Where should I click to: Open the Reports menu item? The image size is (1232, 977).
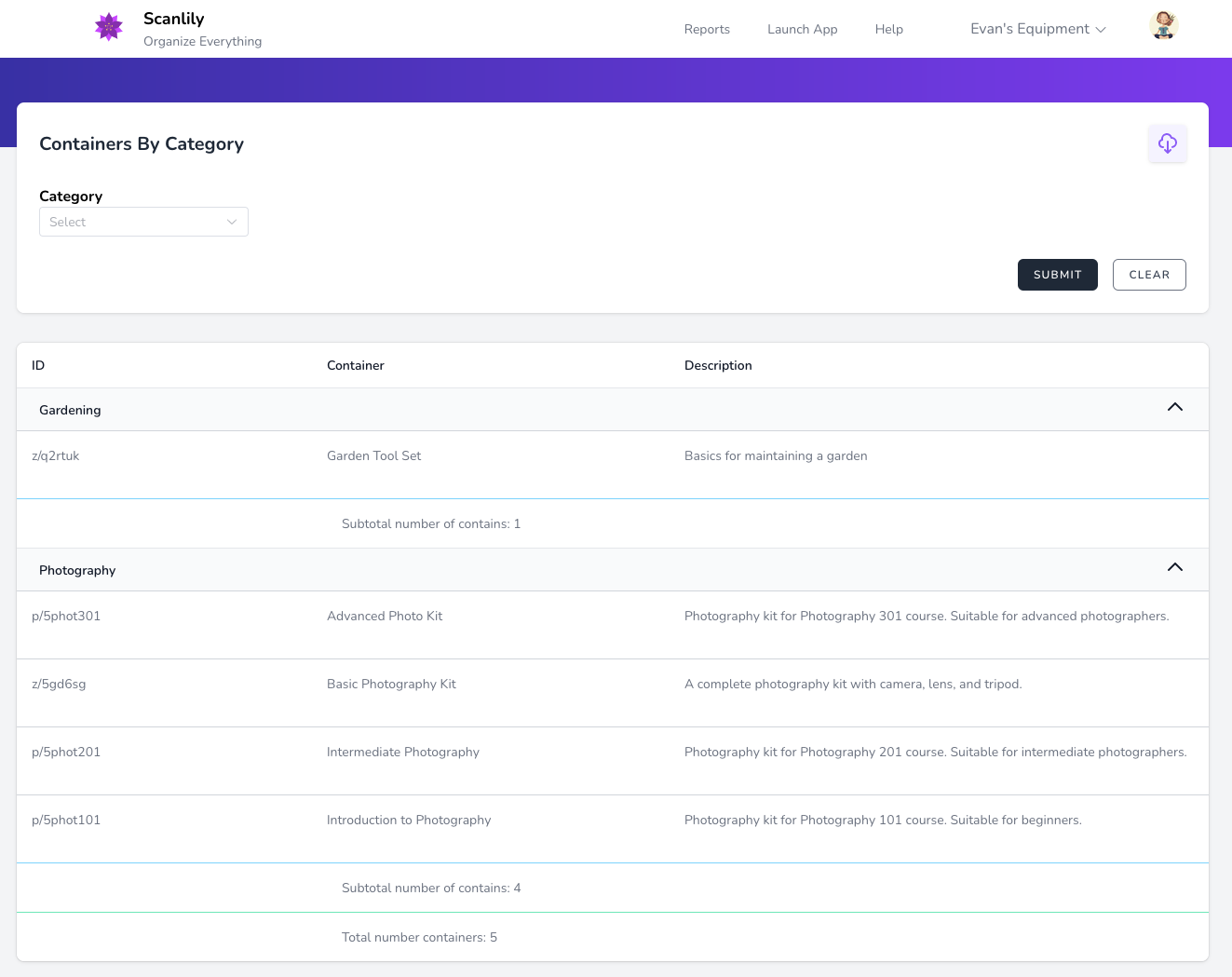(707, 30)
